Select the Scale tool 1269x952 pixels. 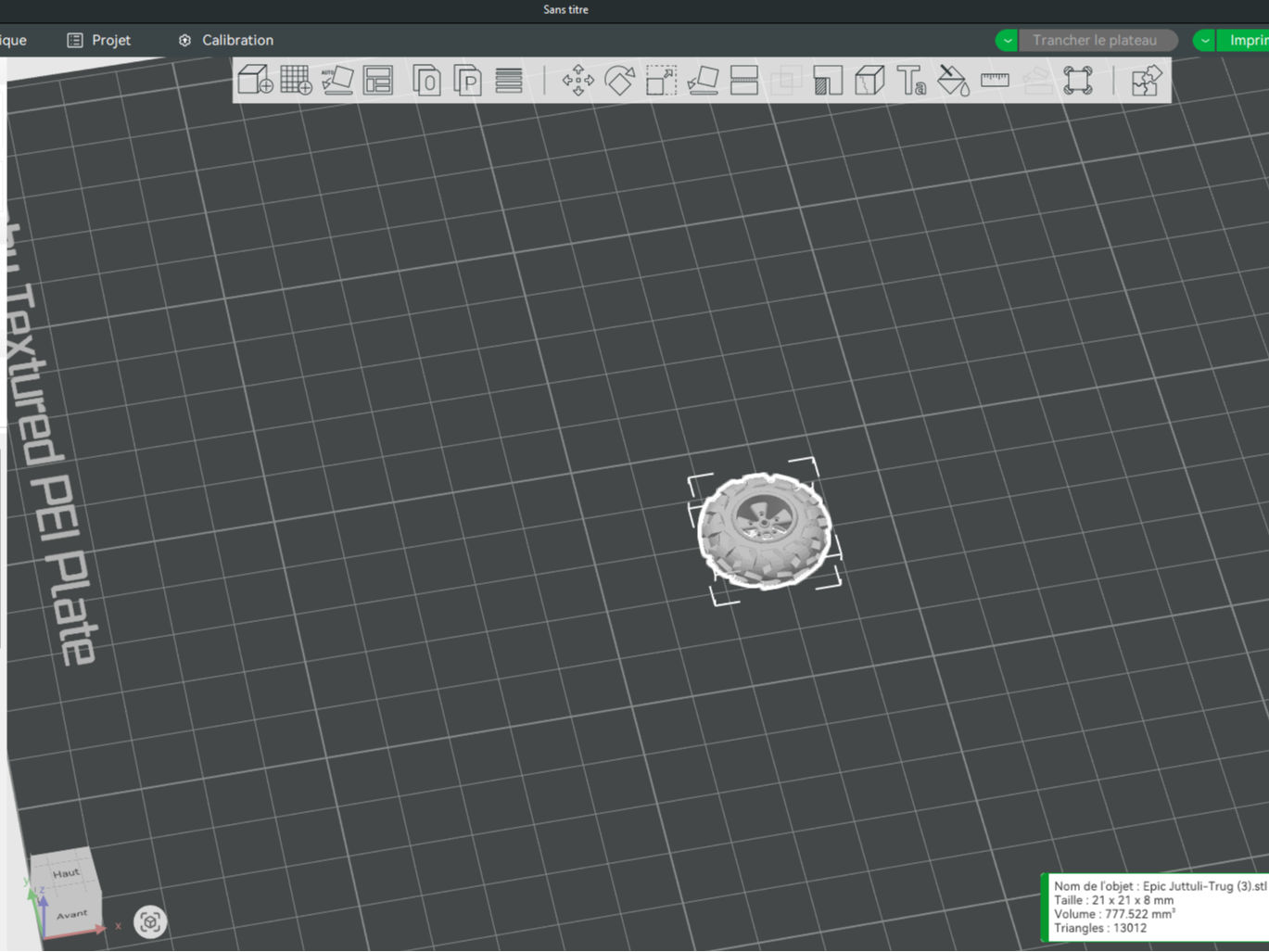click(661, 80)
